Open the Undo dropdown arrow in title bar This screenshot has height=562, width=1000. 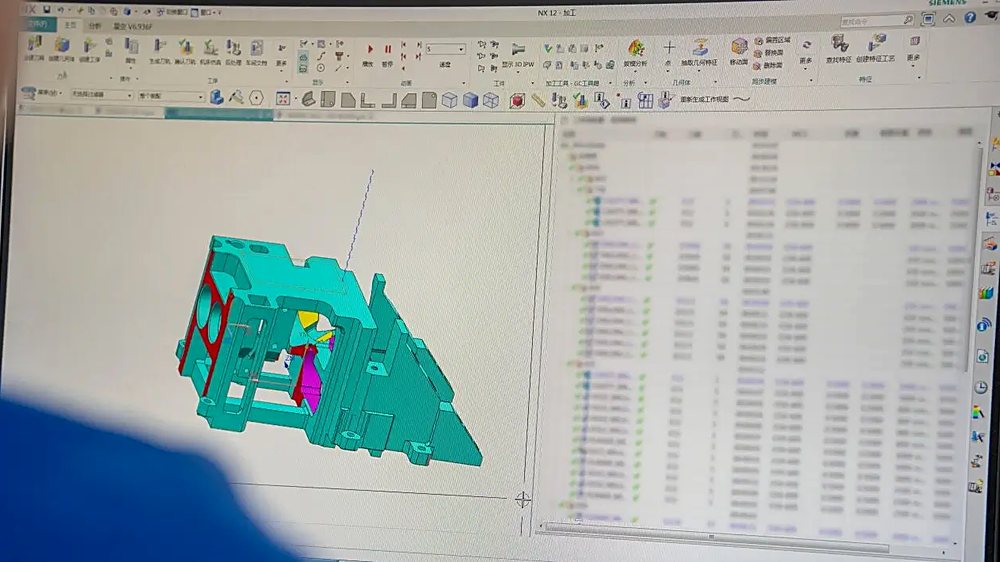69,11
